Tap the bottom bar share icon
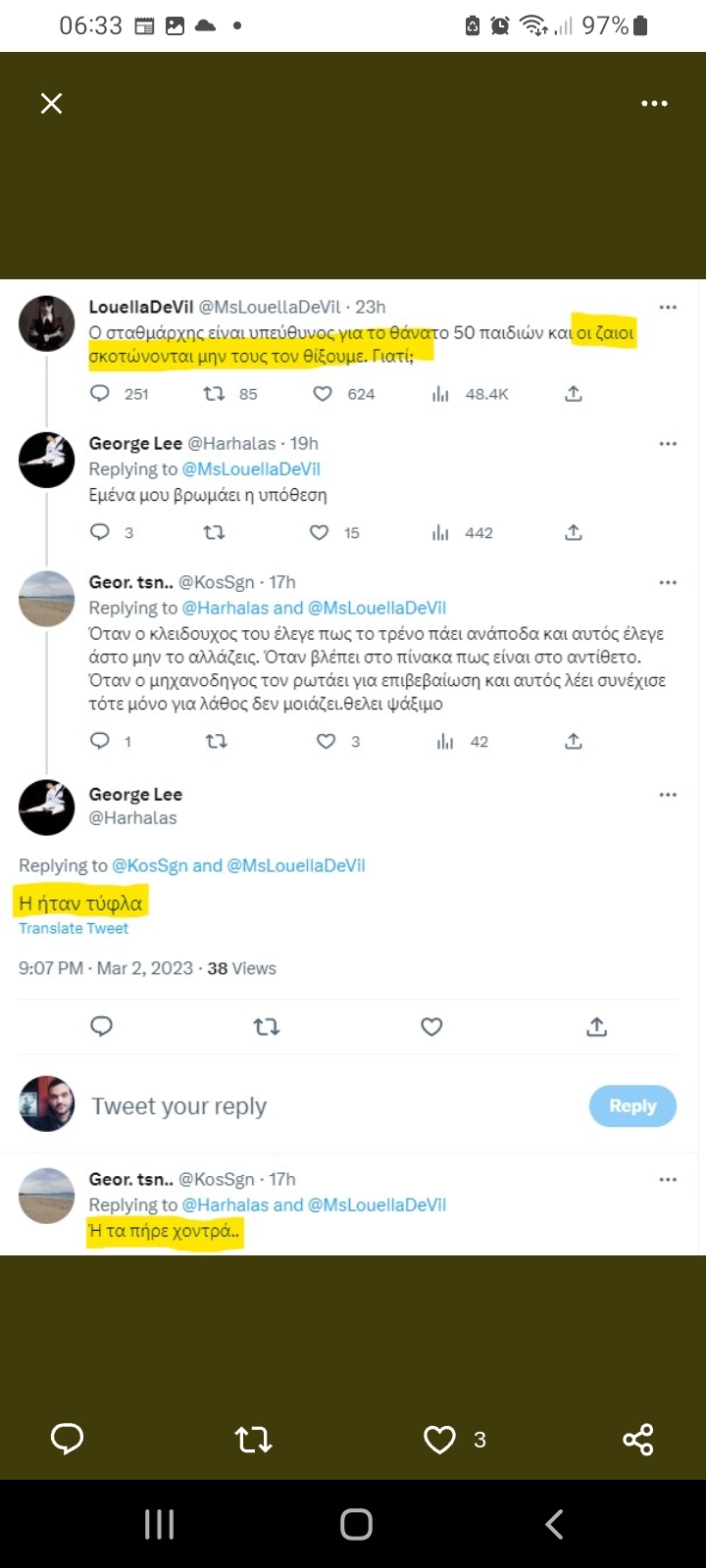The image size is (706, 1568). click(x=638, y=1439)
